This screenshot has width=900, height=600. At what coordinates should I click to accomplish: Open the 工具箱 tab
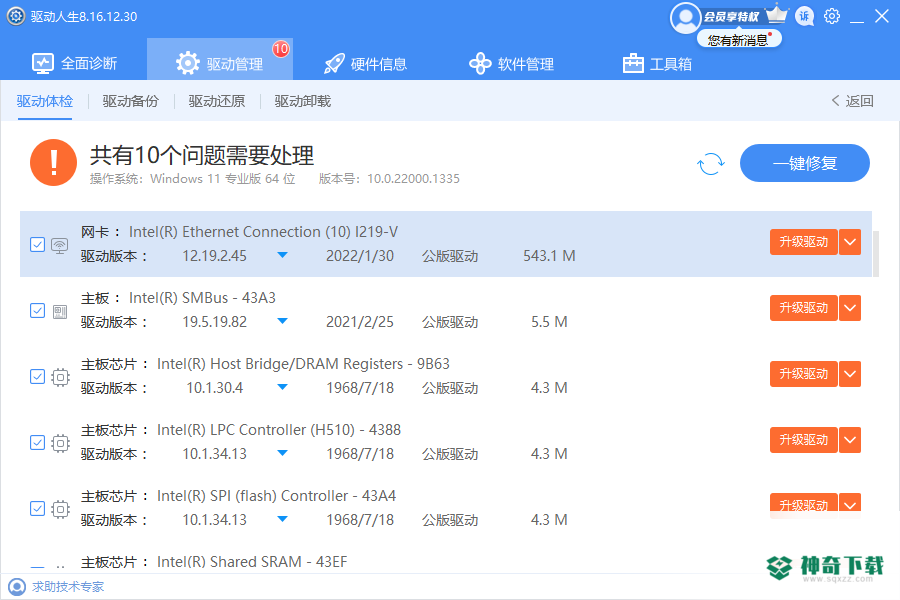point(657,64)
